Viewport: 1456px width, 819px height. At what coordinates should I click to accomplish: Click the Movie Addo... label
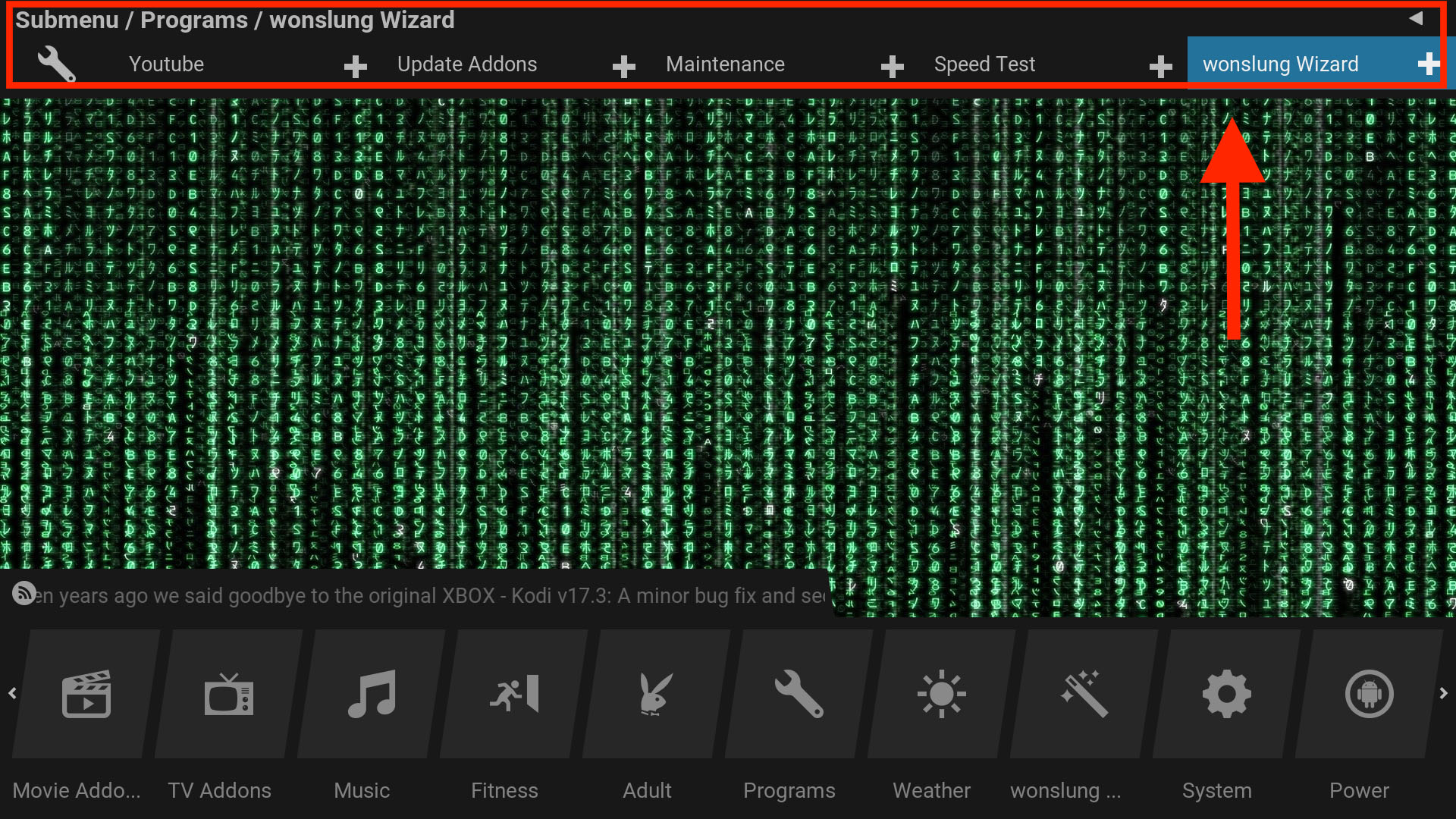click(x=77, y=790)
